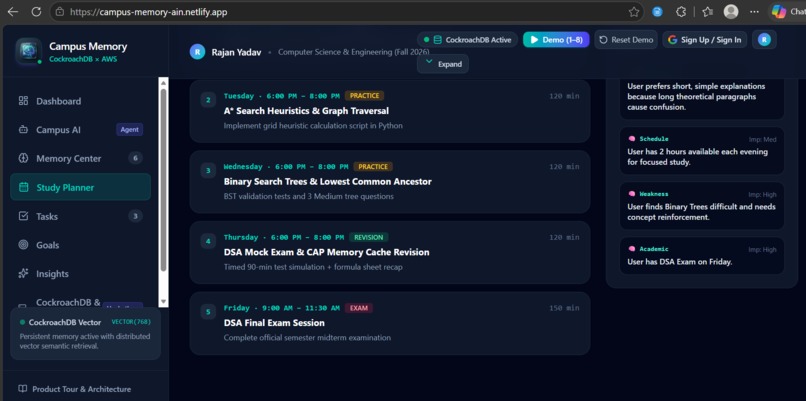The image size is (806, 401).
Task: View site information lock icon in address bar
Action: (60, 11)
